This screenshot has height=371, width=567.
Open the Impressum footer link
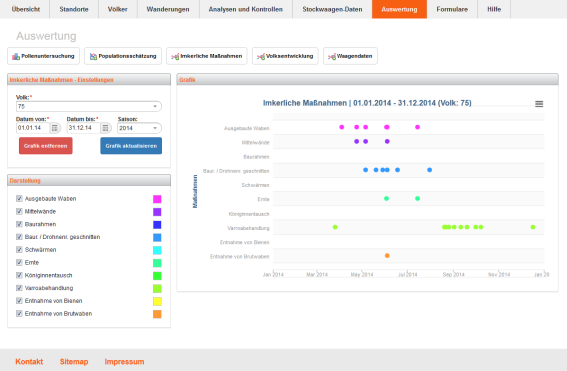(x=124, y=362)
